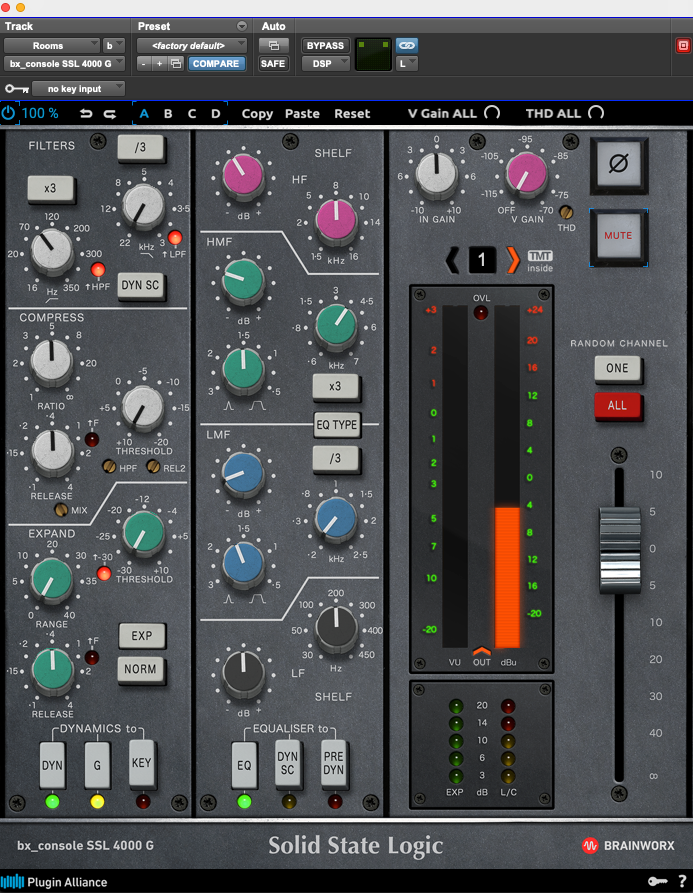
Task: Click the pink V GAIN knob
Action: 526,173
